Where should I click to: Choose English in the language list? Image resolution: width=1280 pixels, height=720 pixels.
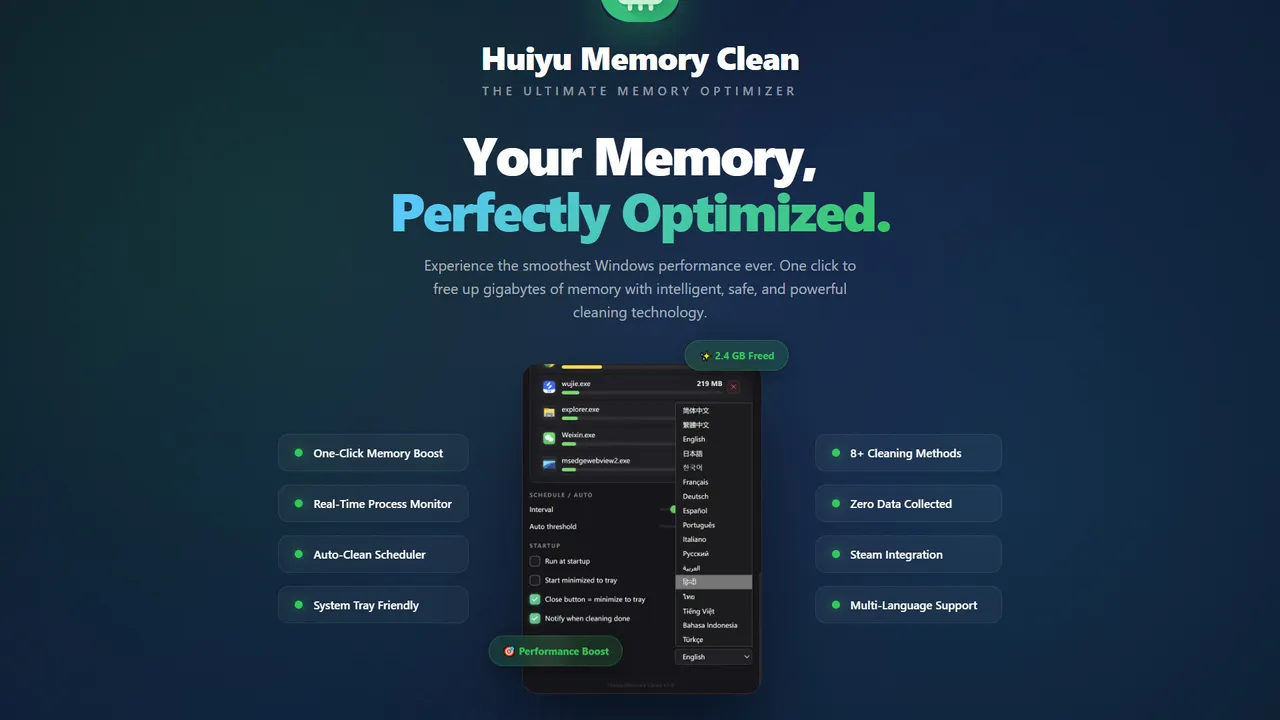pyautogui.click(x=714, y=439)
